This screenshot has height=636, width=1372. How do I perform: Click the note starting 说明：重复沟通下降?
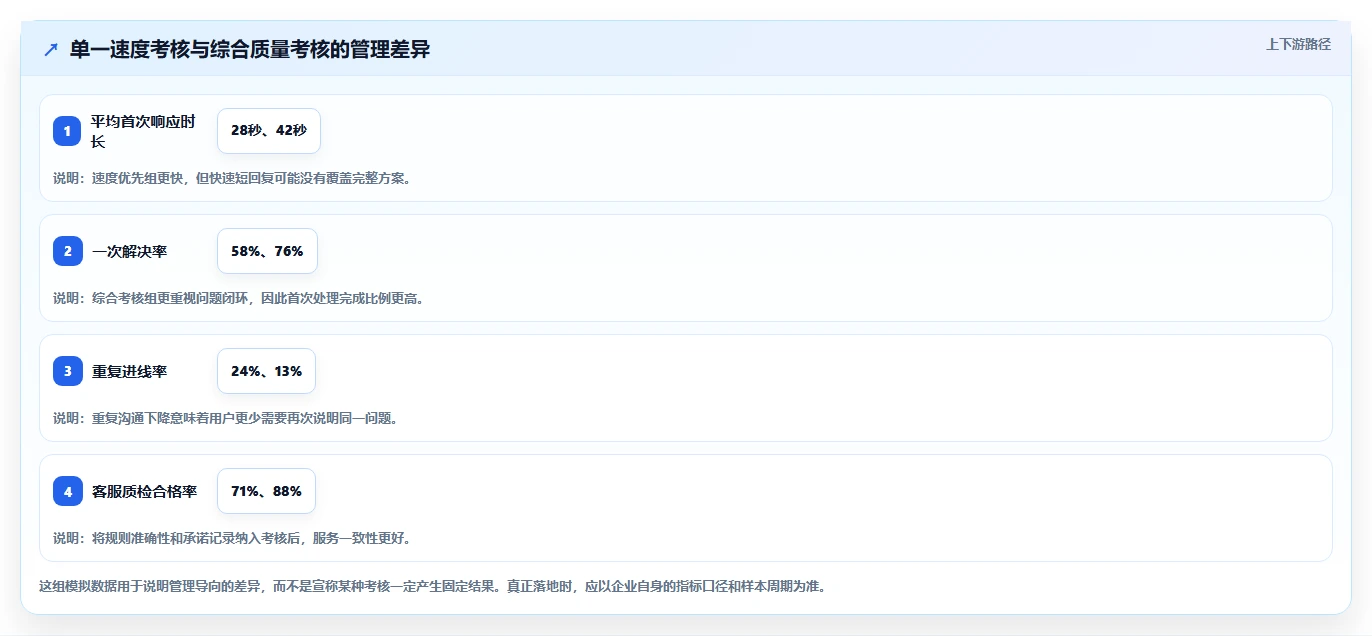pos(226,418)
